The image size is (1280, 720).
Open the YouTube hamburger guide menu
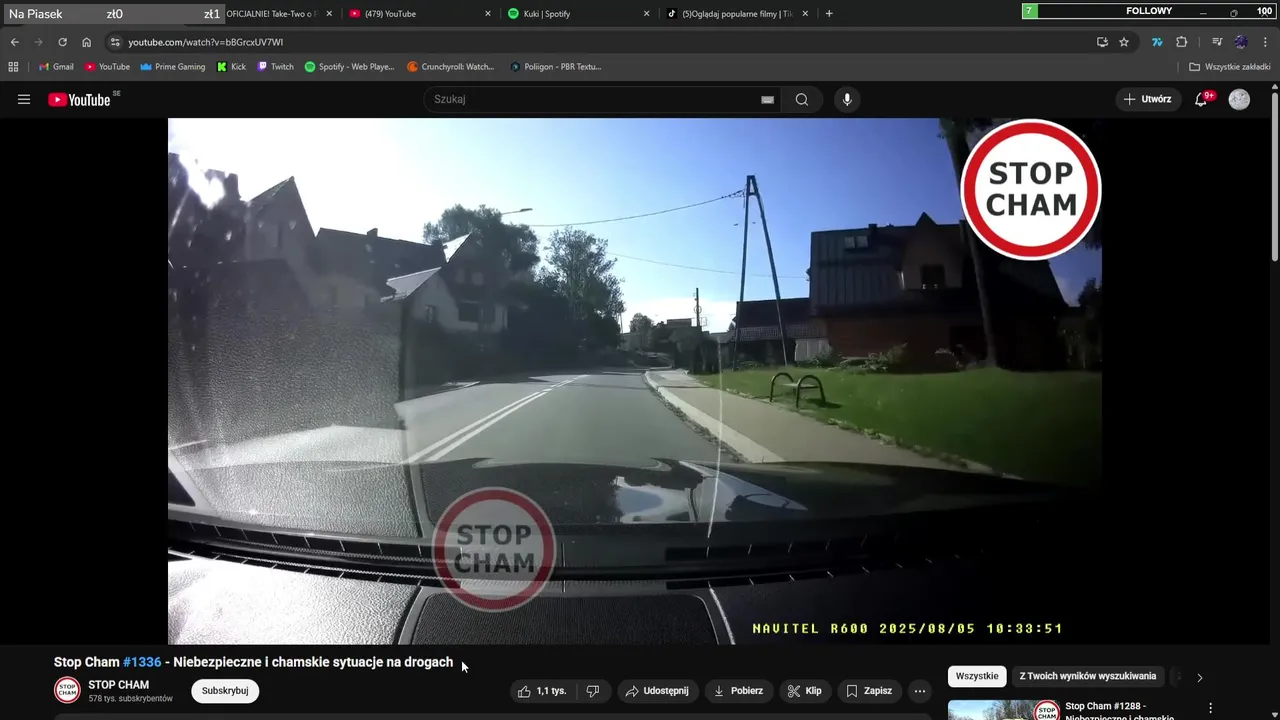tap(24, 99)
